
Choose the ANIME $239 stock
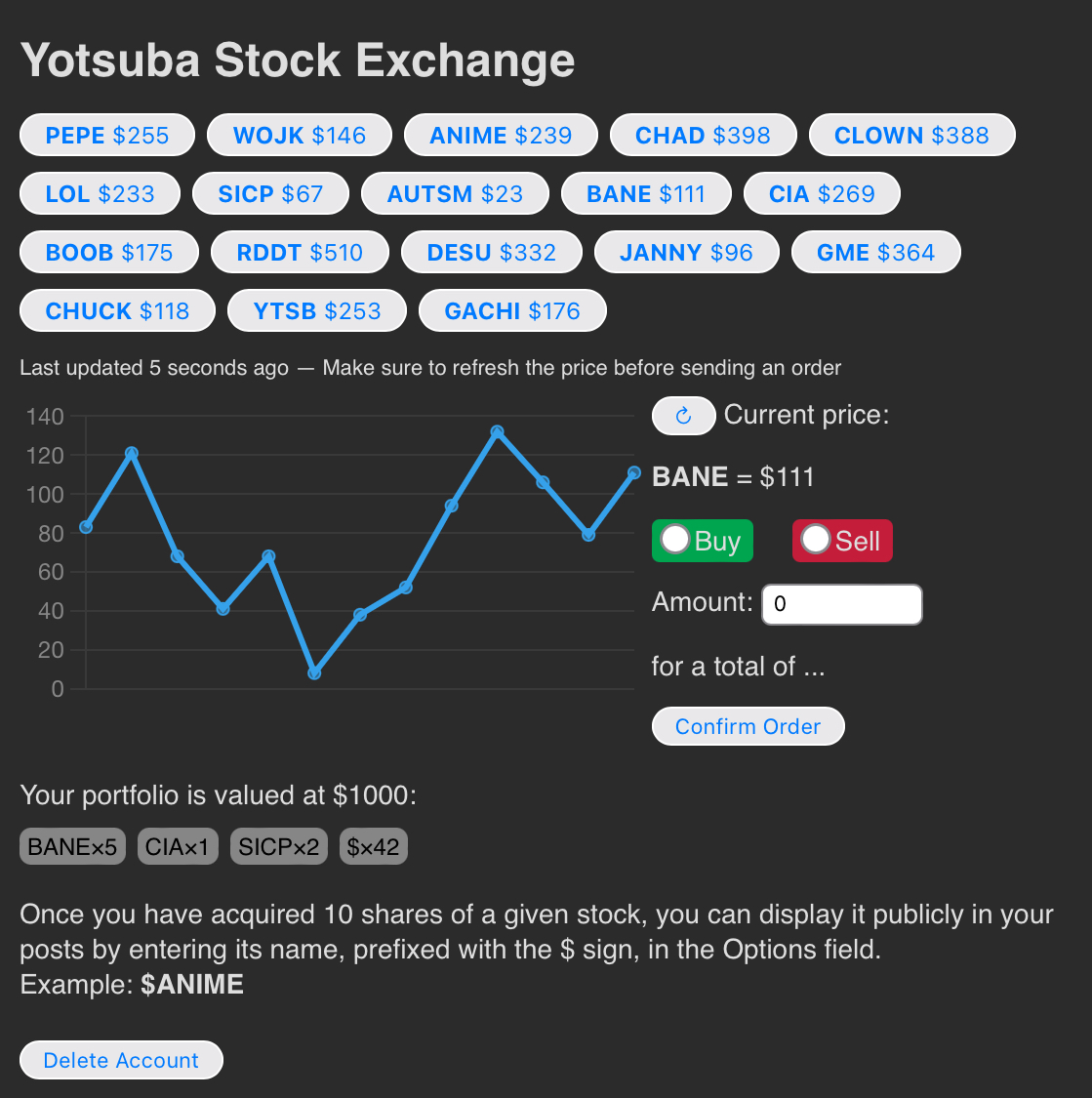[x=501, y=135]
